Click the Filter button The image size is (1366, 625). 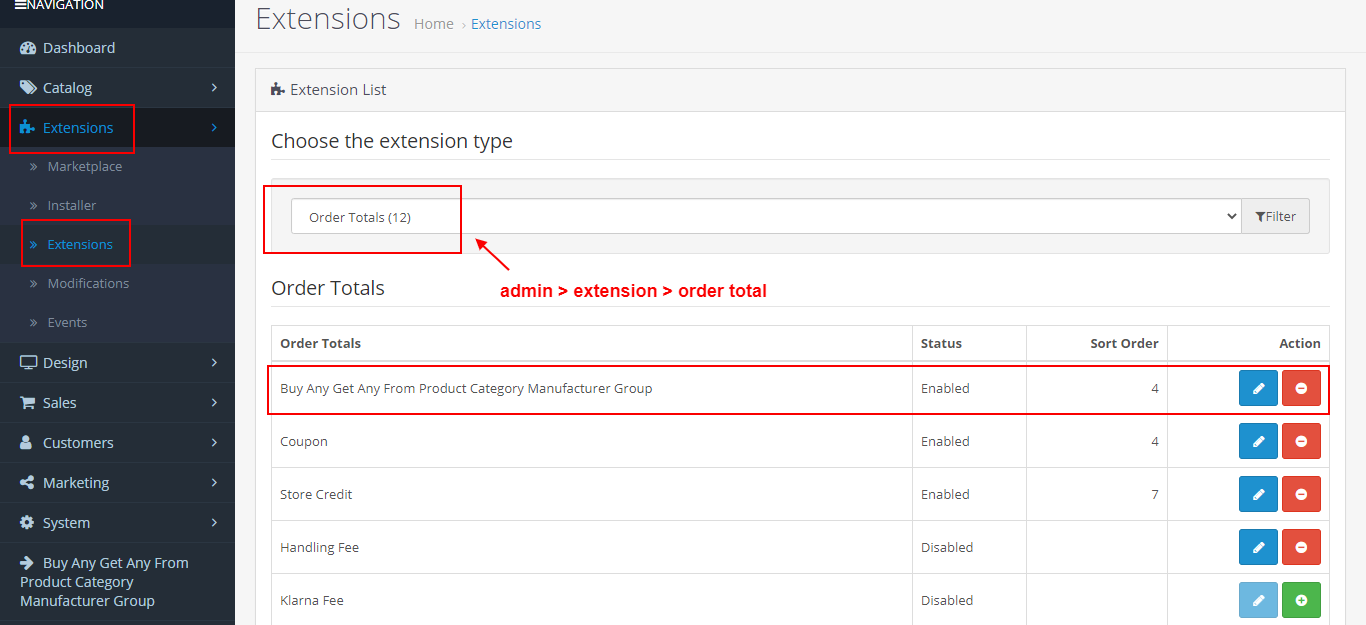(x=1275, y=217)
